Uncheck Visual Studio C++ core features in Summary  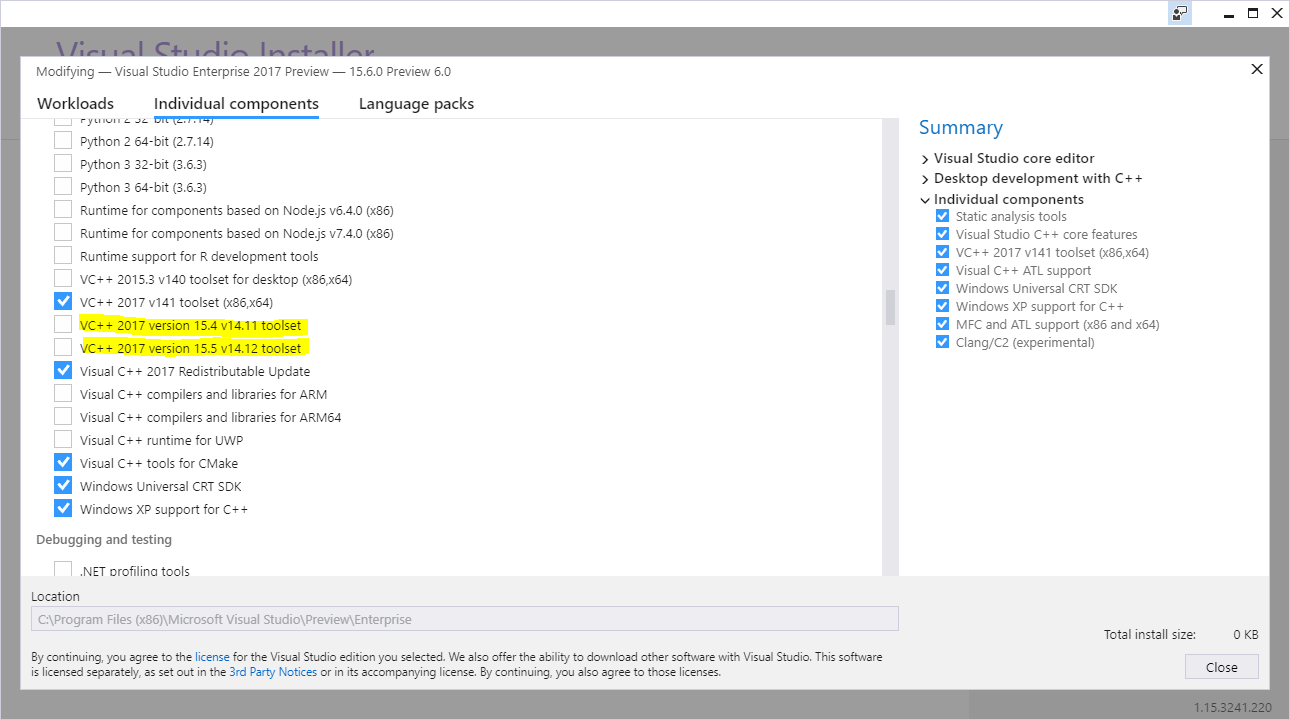coord(942,235)
